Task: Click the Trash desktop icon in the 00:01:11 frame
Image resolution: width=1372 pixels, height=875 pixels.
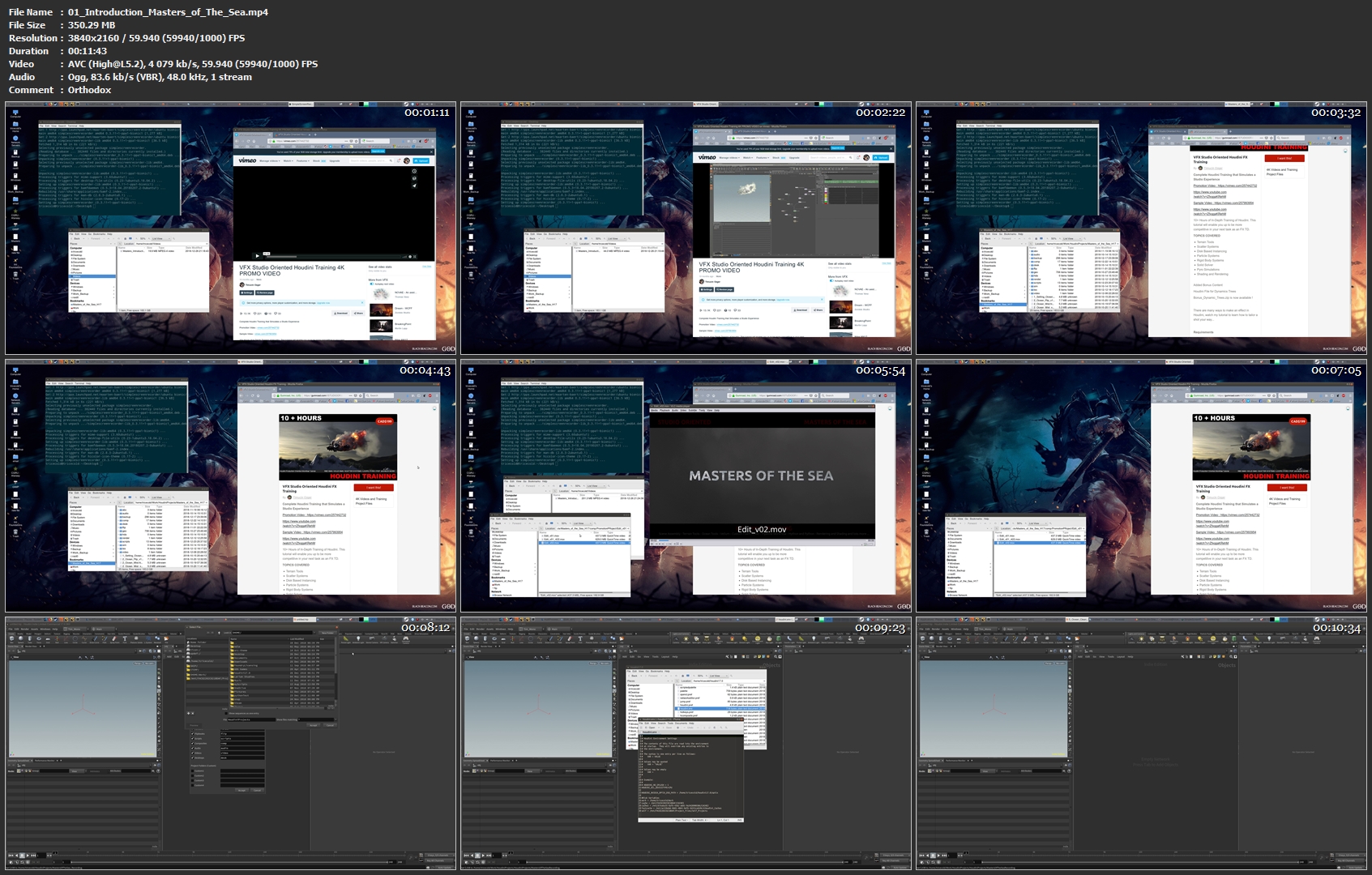Action: click(15, 274)
